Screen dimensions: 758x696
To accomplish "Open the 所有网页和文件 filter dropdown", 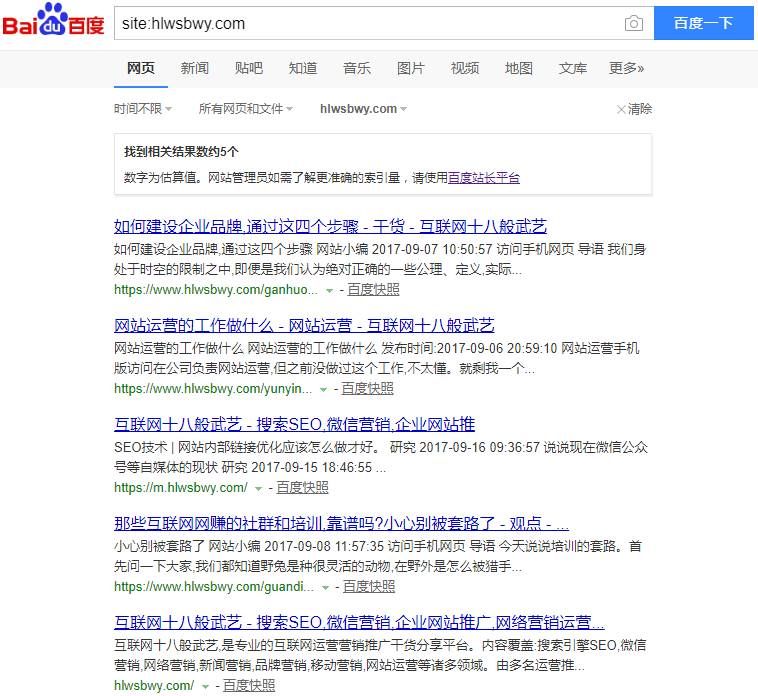I will click(x=246, y=109).
